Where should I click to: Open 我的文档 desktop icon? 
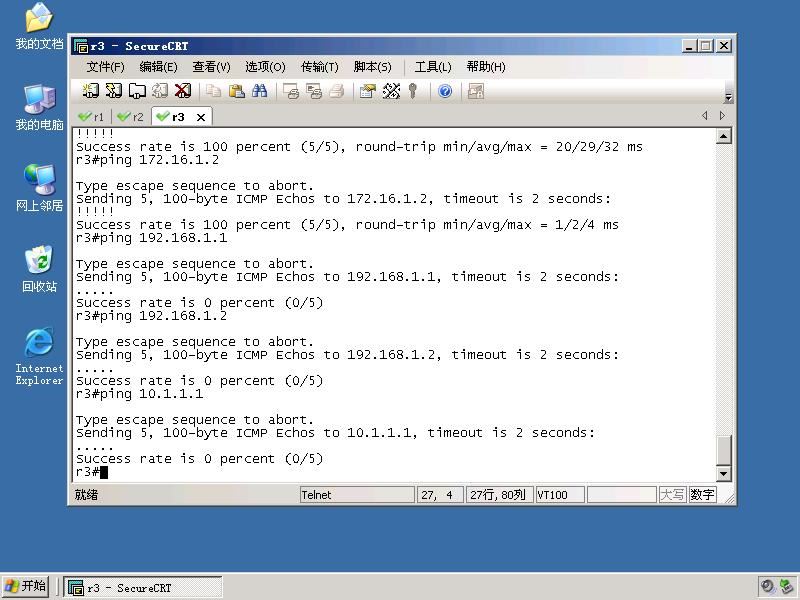tap(39, 27)
